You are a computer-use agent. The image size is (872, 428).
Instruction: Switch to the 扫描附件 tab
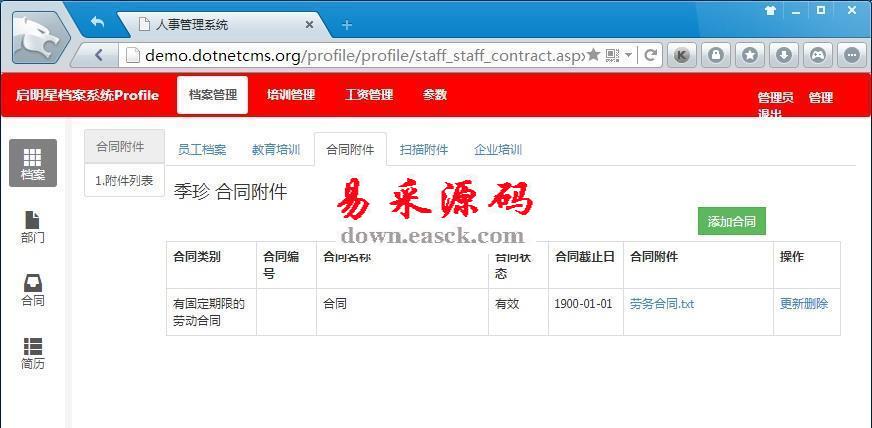[424, 150]
